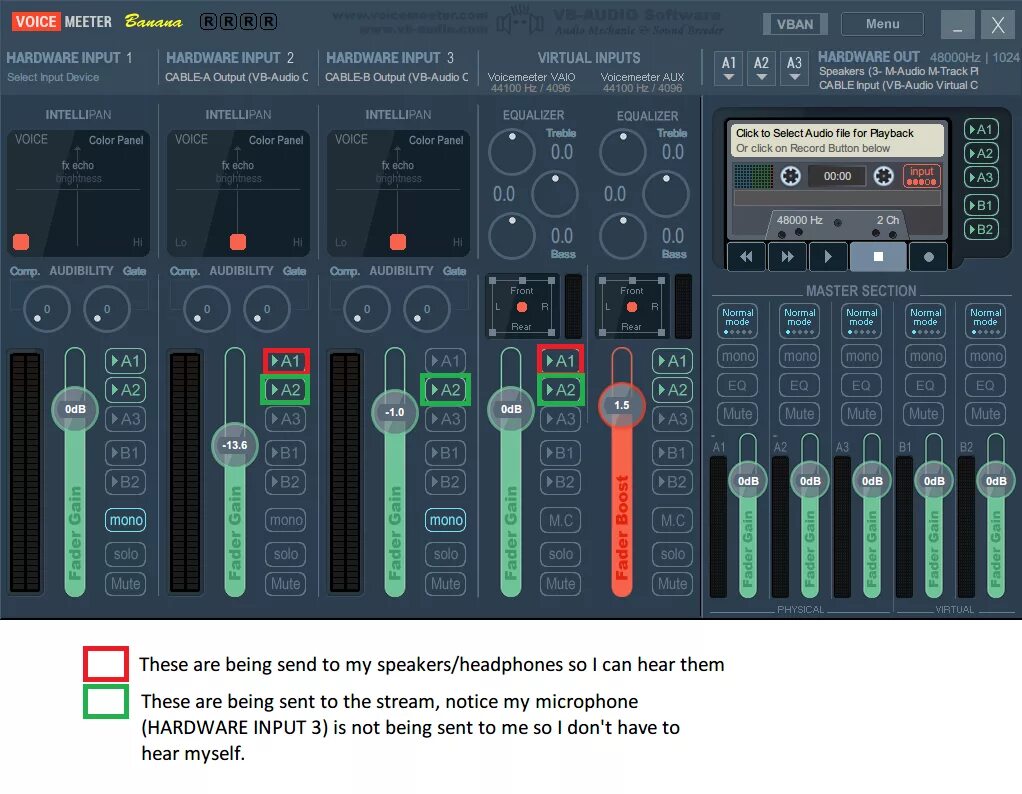Toggle B2 routing on Voicemeeter AUX strip
1022x794 pixels.
[672, 482]
